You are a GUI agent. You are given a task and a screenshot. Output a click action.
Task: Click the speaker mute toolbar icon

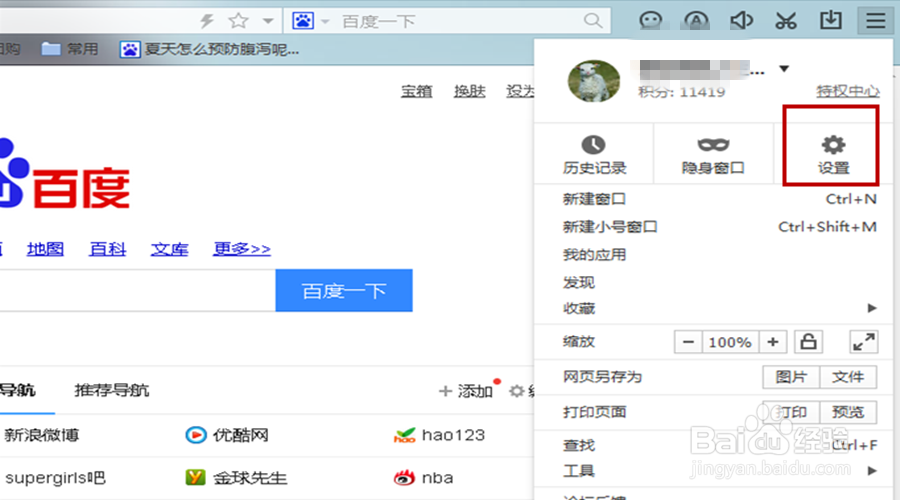740,21
